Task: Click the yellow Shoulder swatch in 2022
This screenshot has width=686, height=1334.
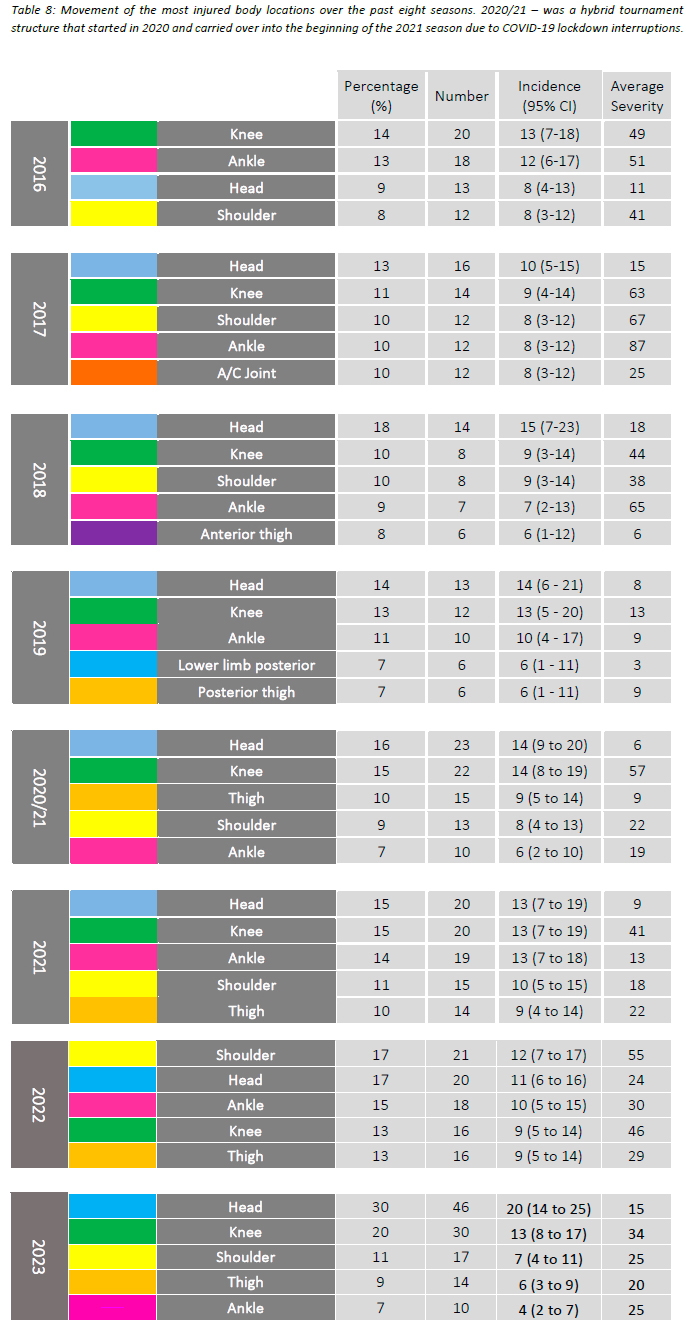Action: coord(113,1054)
